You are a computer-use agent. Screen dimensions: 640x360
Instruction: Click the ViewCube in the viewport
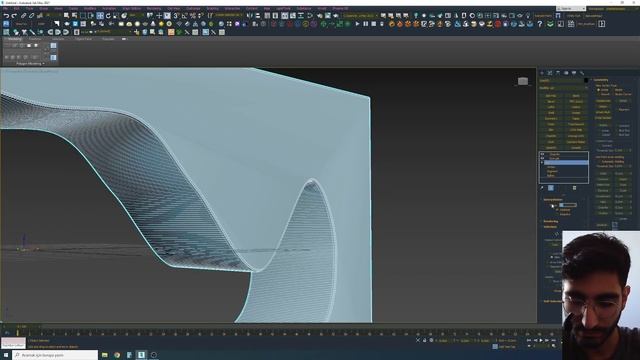[523, 81]
